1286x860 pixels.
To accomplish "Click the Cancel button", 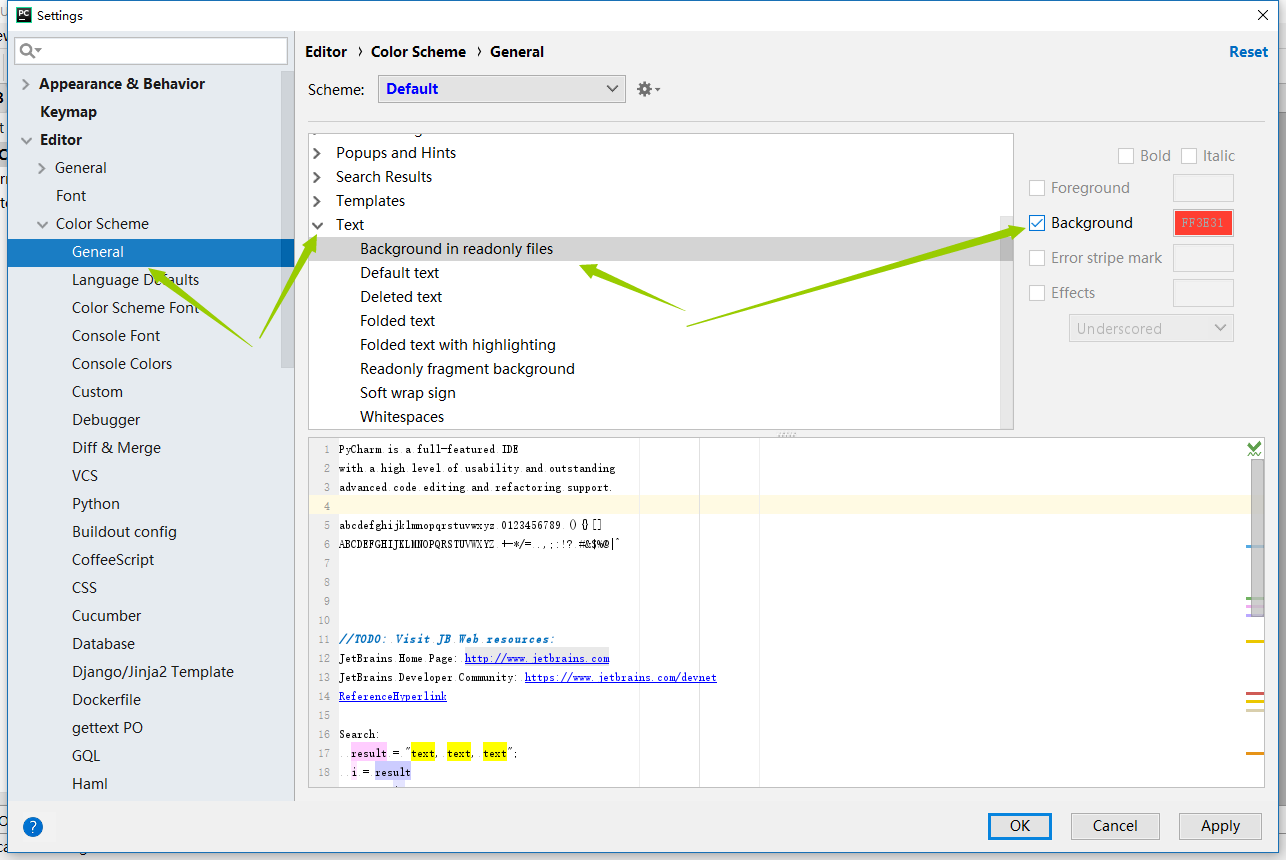I will 1115,826.
